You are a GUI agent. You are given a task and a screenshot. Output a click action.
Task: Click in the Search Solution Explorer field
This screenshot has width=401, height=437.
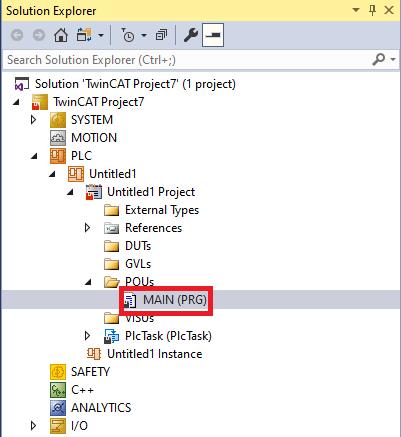187,60
